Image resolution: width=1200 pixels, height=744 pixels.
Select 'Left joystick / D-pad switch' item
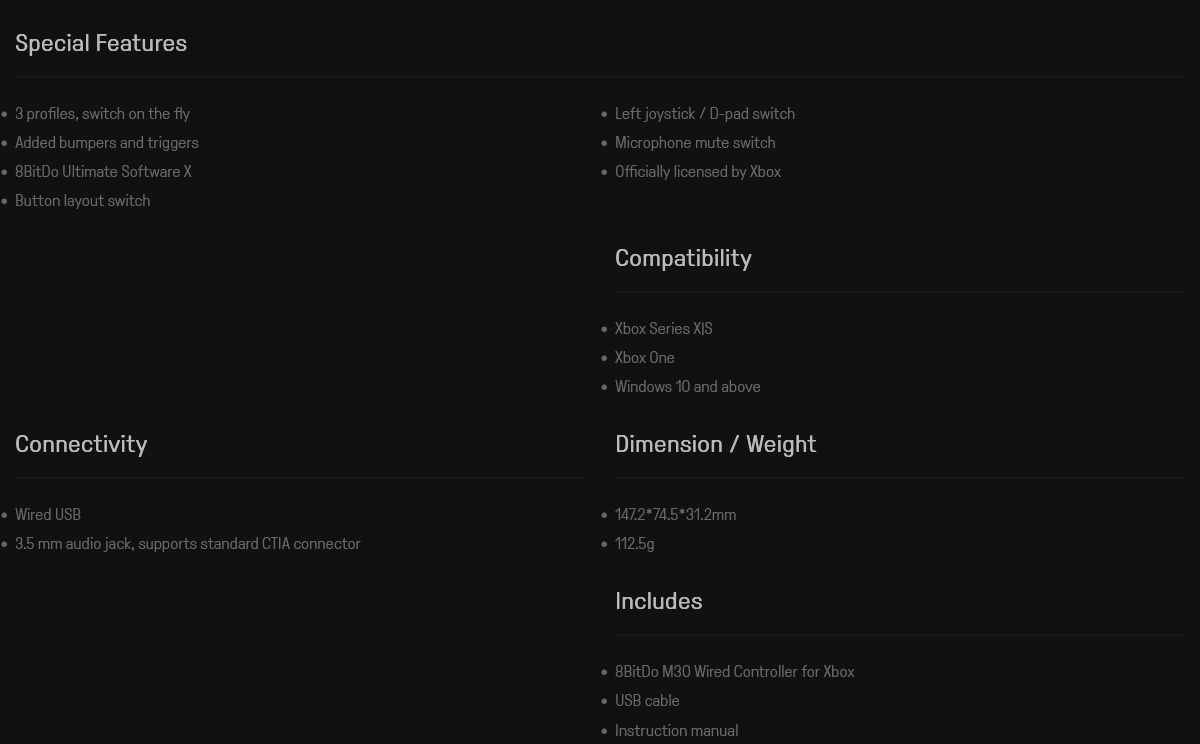point(705,114)
